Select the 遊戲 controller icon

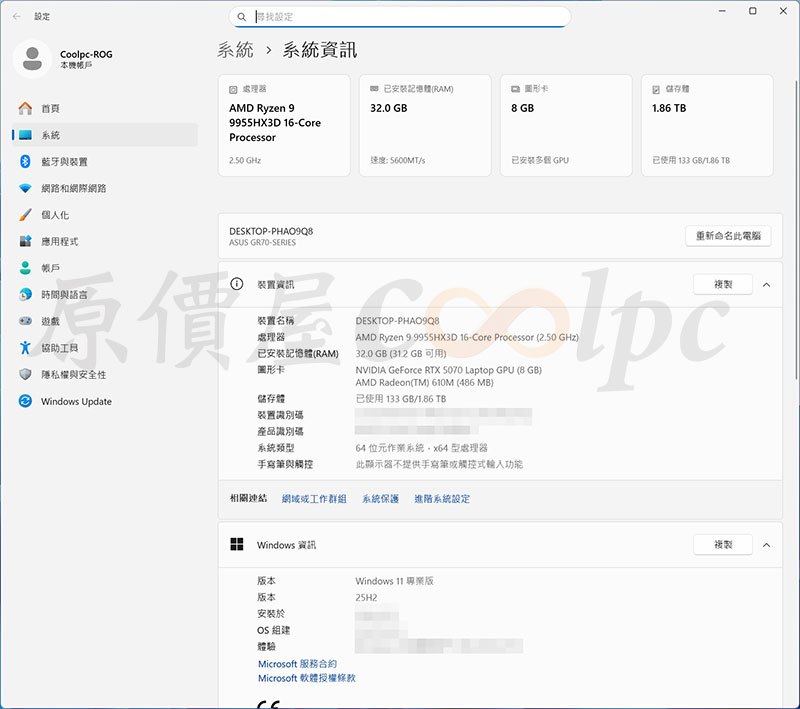click(25, 321)
